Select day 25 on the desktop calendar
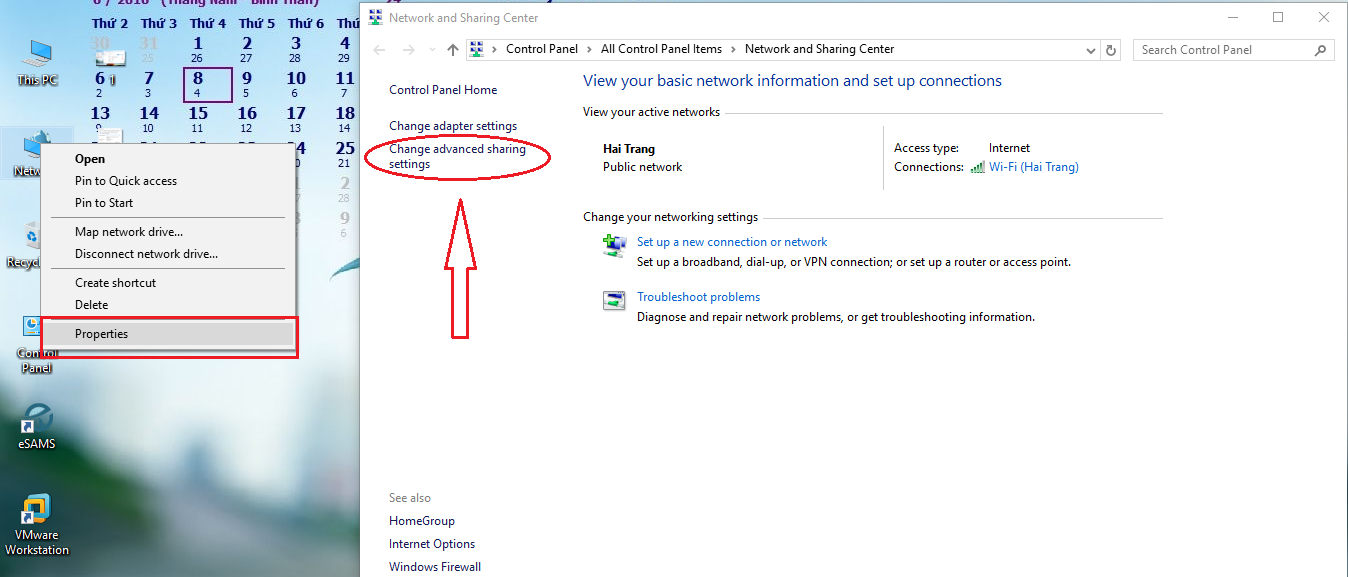Viewport: 1348px width, 577px height. 345,152
